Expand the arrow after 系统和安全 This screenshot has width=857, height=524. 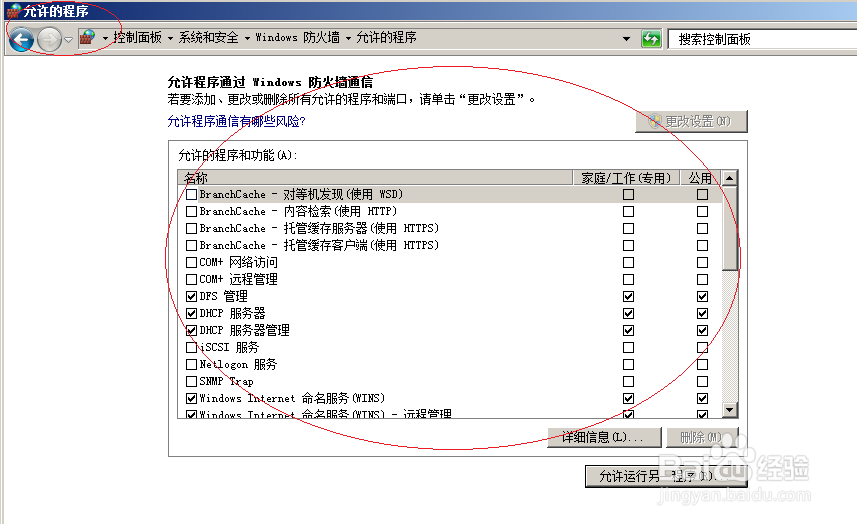[247, 38]
